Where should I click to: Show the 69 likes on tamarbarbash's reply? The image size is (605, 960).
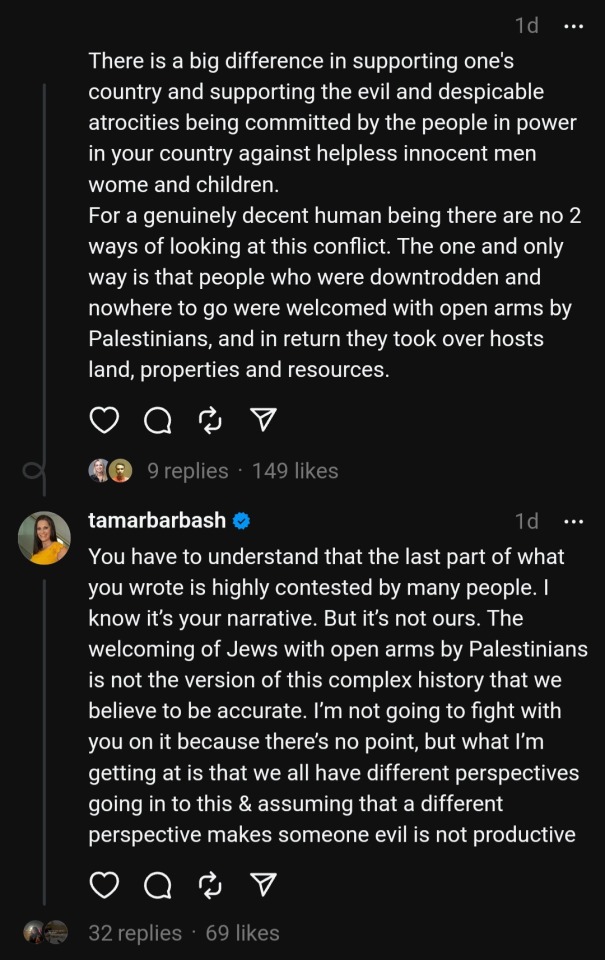(x=242, y=933)
